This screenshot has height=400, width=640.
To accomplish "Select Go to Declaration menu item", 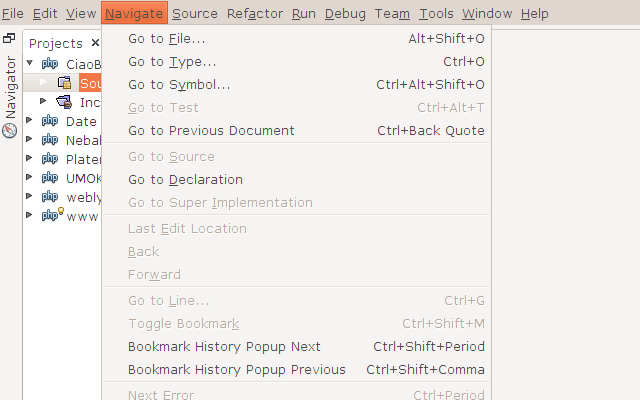I will tap(185, 180).
